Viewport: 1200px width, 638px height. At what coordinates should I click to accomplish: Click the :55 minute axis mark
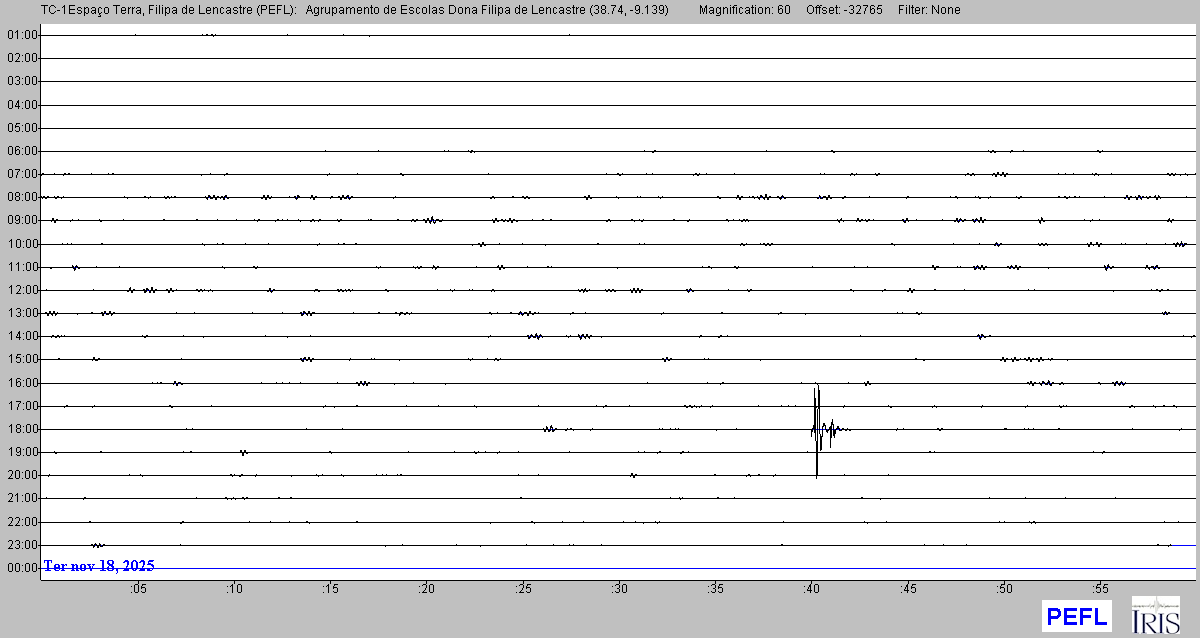[1100, 588]
